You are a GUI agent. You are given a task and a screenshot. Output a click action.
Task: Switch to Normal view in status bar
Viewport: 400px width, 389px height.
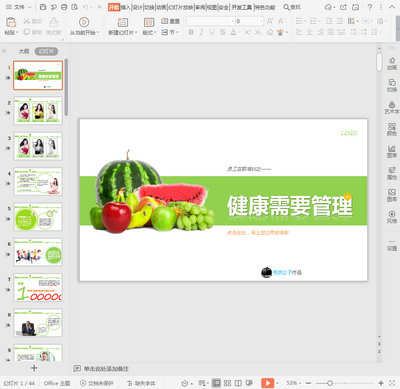[216, 383]
